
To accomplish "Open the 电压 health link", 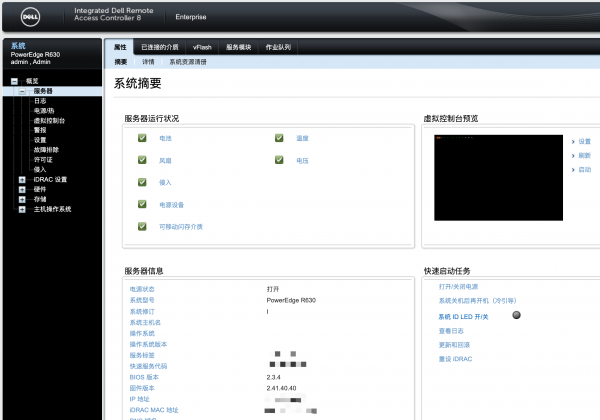I will click(x=302, y=161).
